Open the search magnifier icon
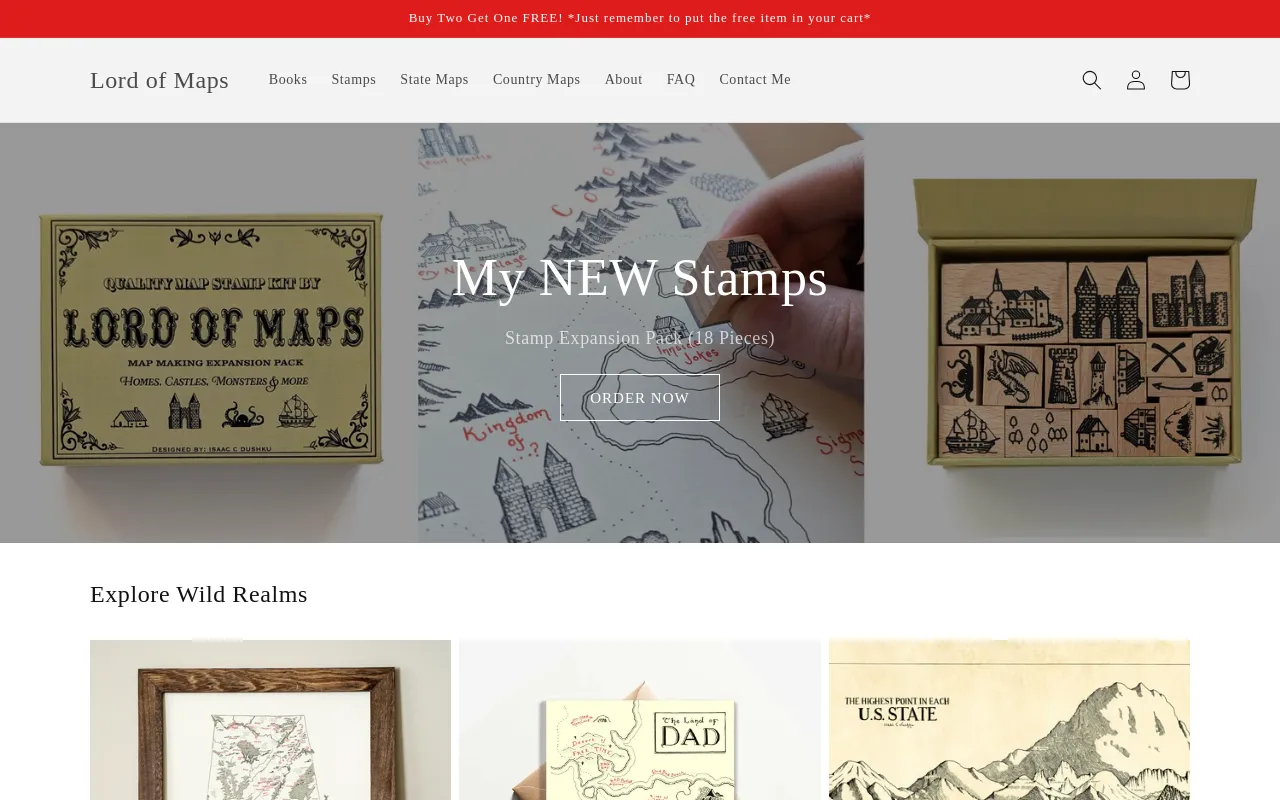Screen dimensions: 1280x800 tap(1092, 80)
